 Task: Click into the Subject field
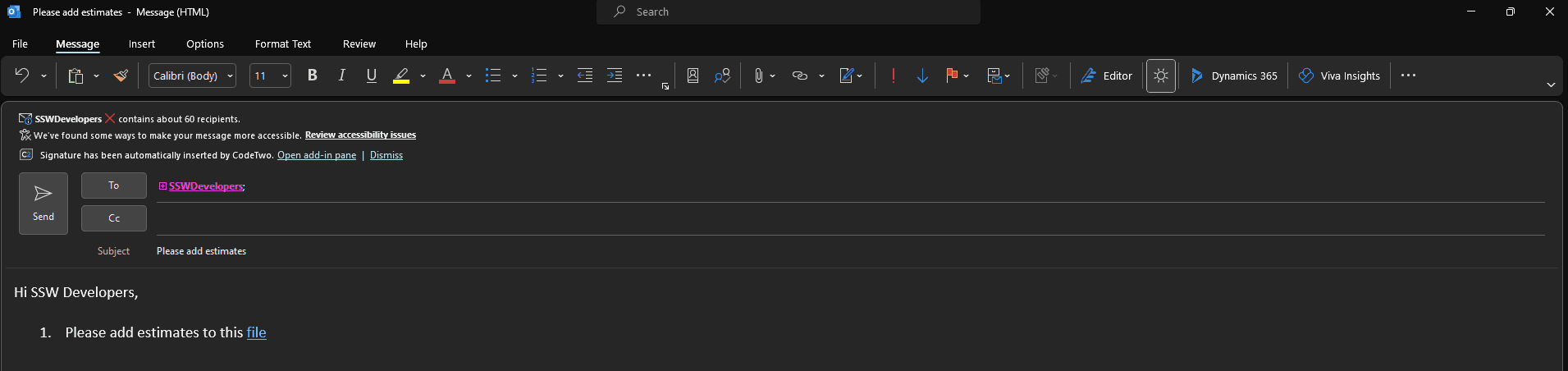pos(850,251)
